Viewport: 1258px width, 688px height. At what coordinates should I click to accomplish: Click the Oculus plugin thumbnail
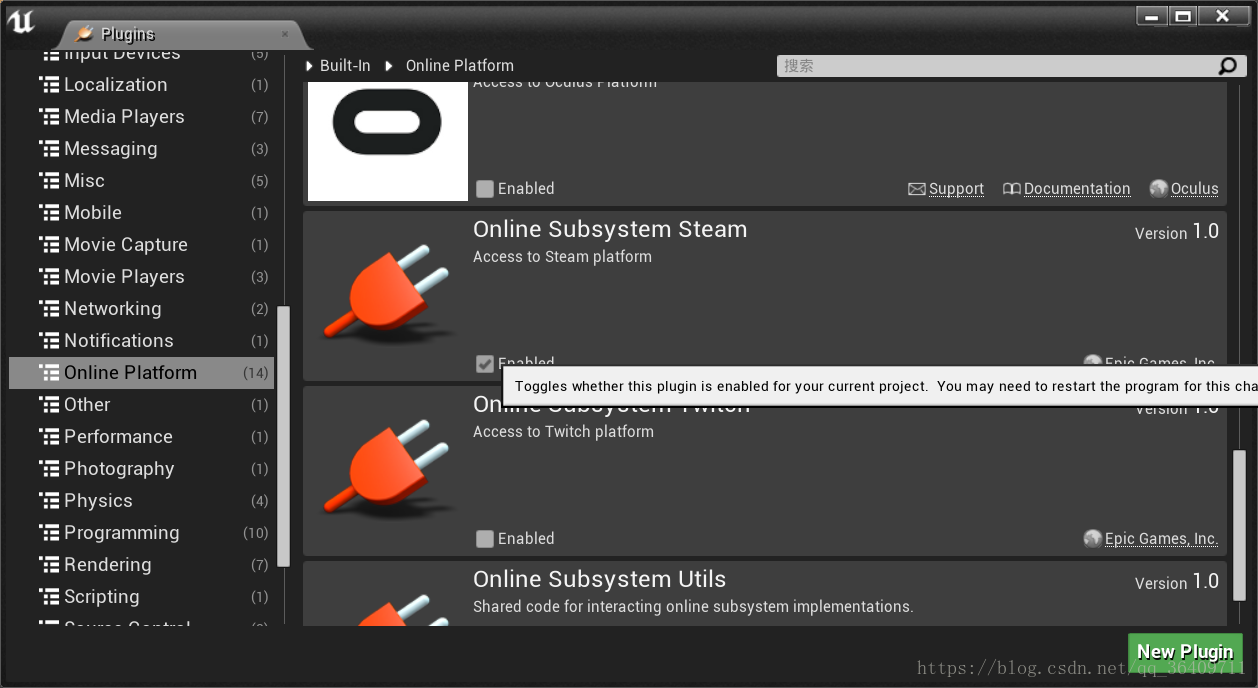coord(388,141)
